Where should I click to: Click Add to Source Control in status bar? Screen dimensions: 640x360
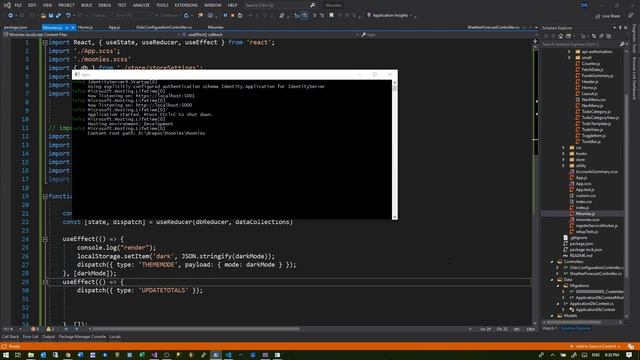click(x=595, y=347)
